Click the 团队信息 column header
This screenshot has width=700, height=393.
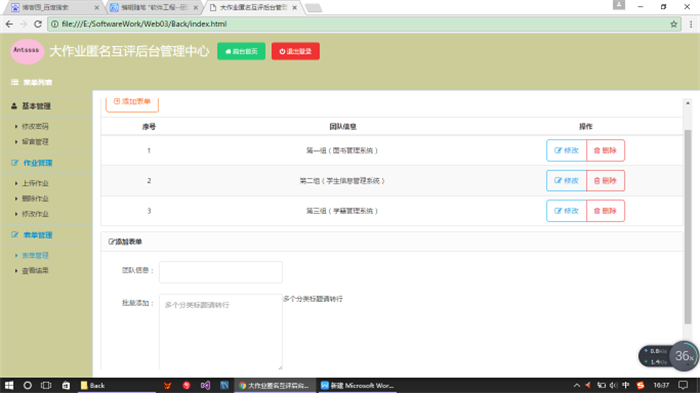342,127
